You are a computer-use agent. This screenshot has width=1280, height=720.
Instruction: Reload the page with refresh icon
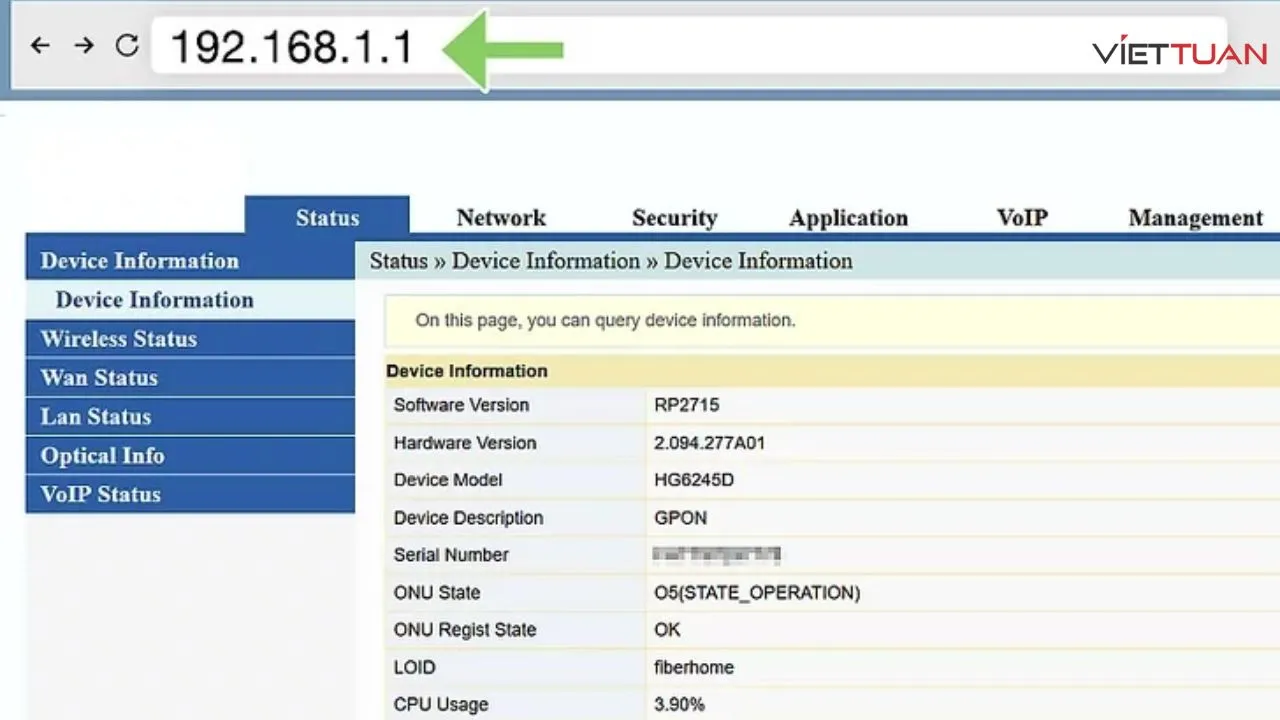click(127, 46)
